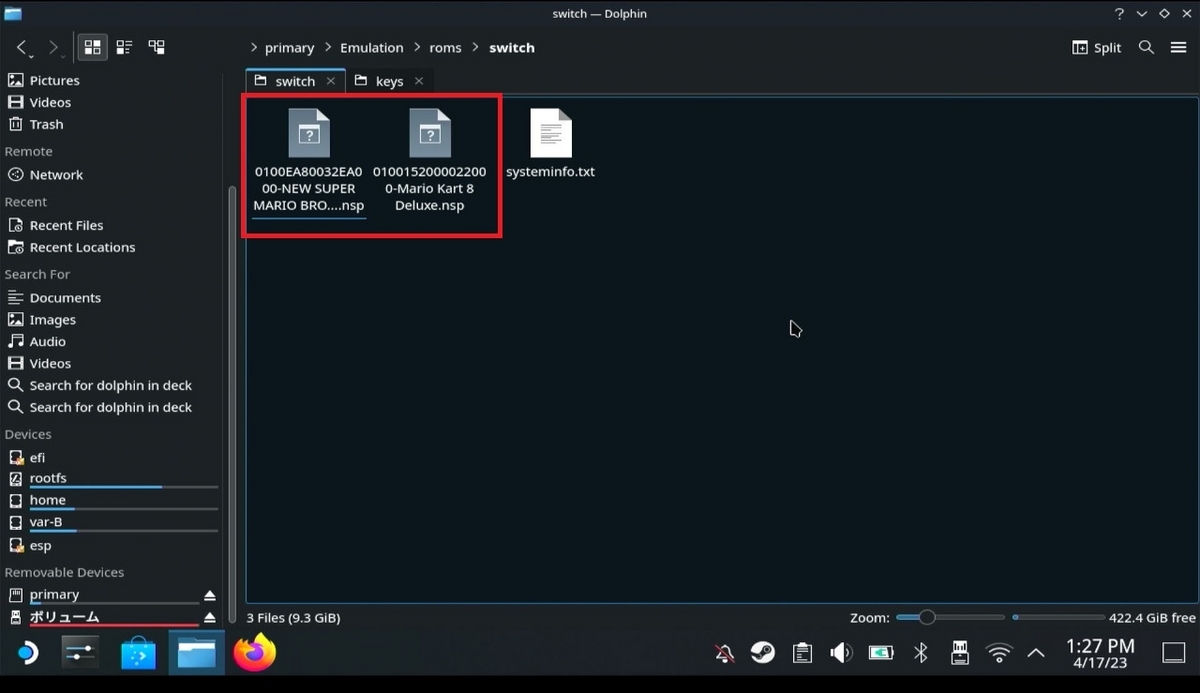Select 'primary' in the breadcrumb path
Screen dimensions: 1200x693
pyautogui.click(x=289, y=47)
